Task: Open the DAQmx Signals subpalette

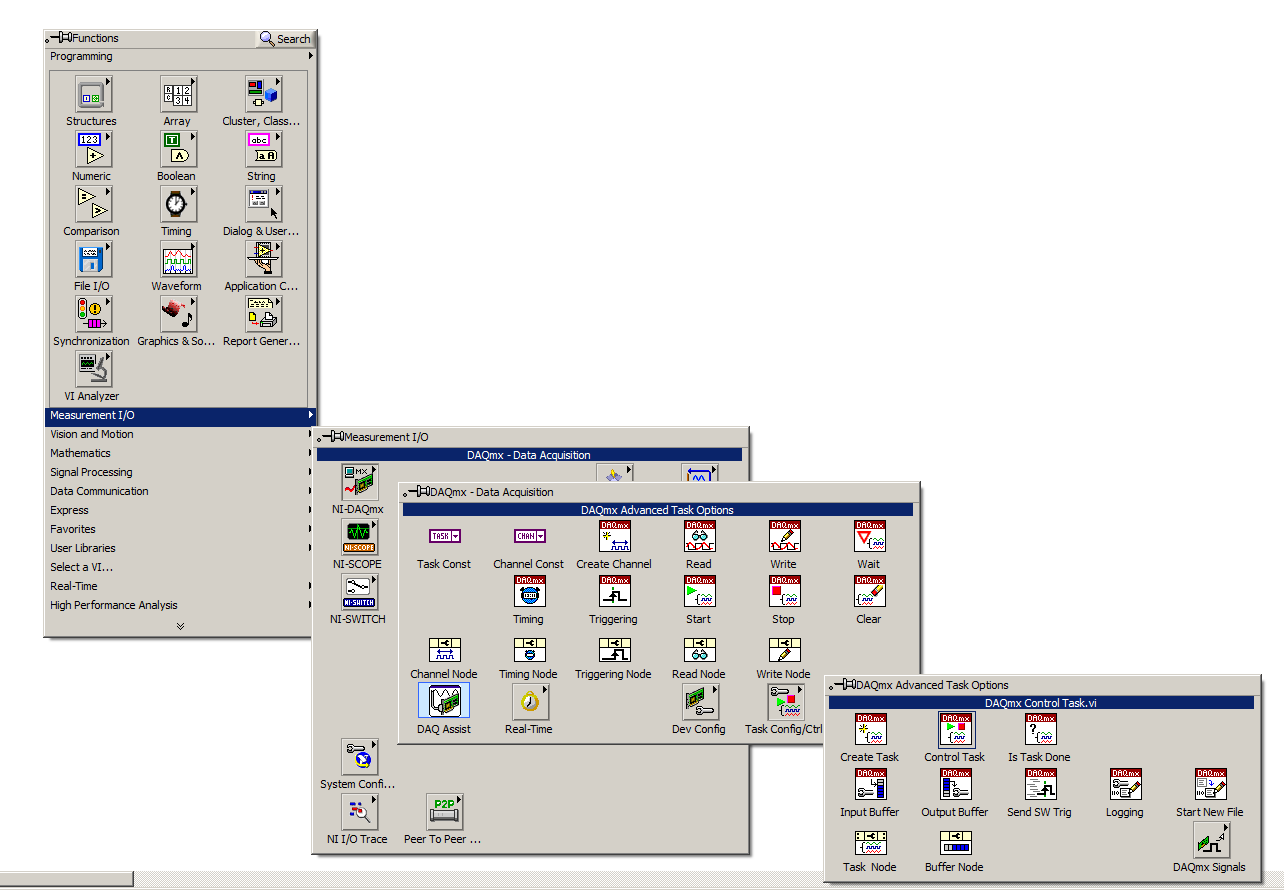Action: [x=1210, y=840]
